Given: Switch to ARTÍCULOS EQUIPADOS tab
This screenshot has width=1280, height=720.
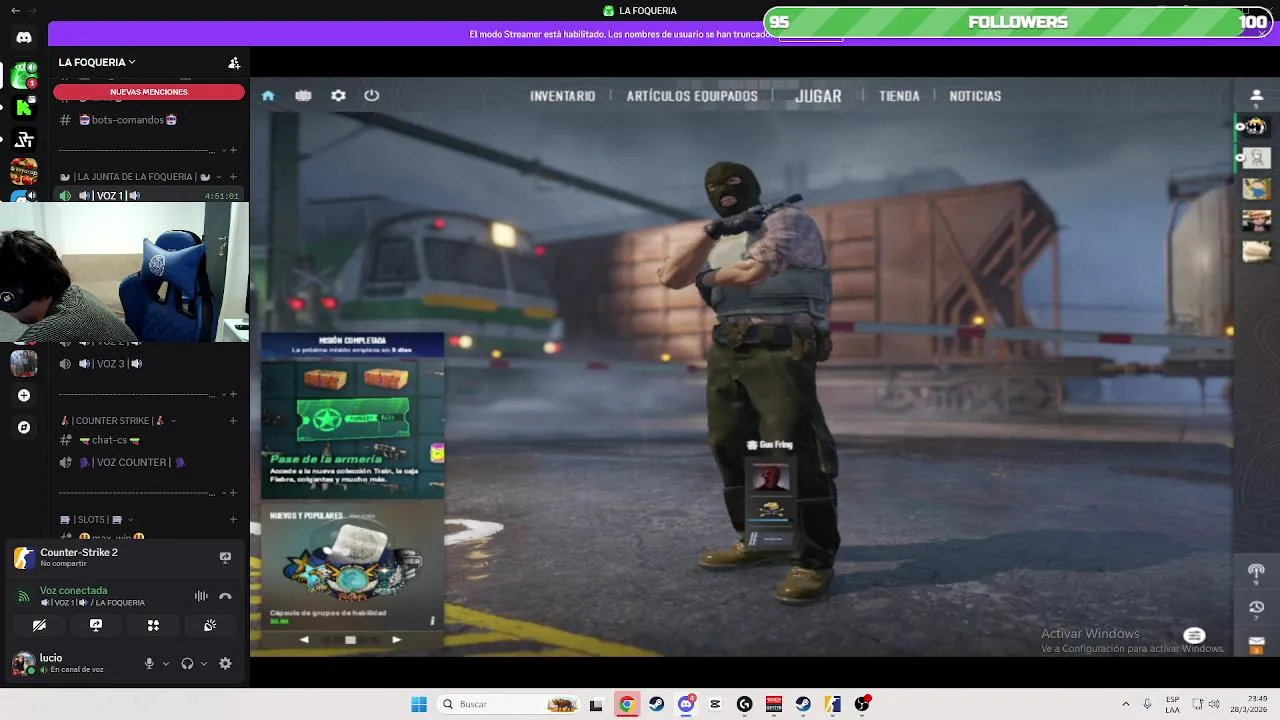Looking at the screenshot, I should [x=692, y=96].
